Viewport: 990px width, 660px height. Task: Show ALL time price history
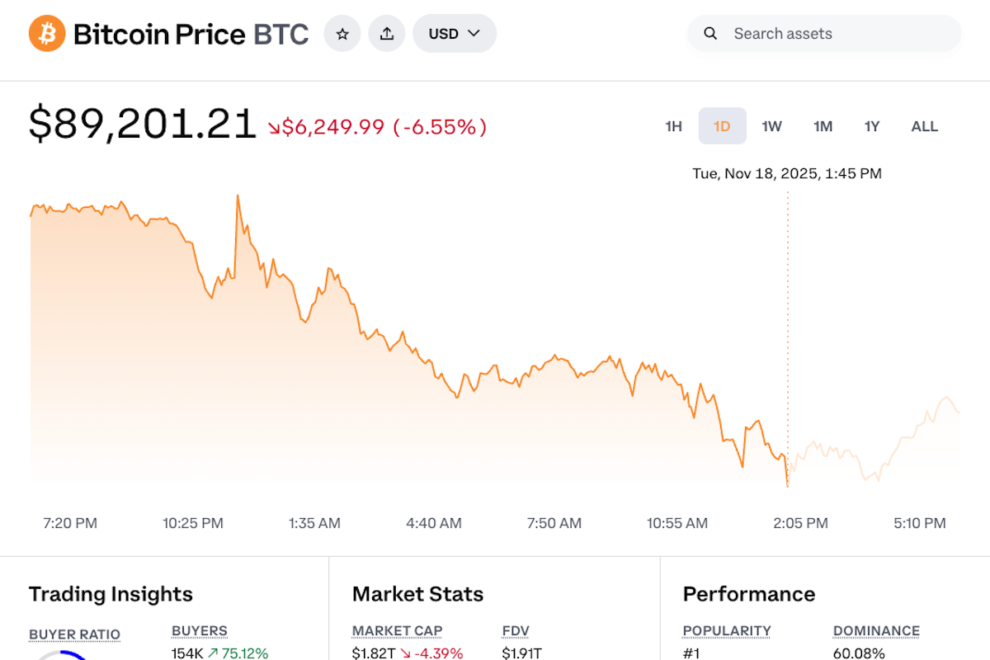pos(924,126)
